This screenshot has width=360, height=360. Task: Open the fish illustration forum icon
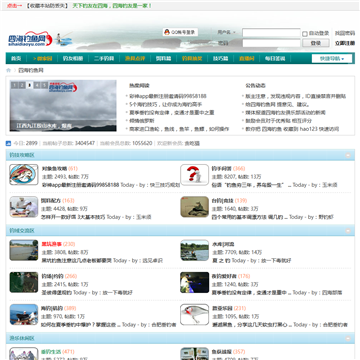pos(24,175)
